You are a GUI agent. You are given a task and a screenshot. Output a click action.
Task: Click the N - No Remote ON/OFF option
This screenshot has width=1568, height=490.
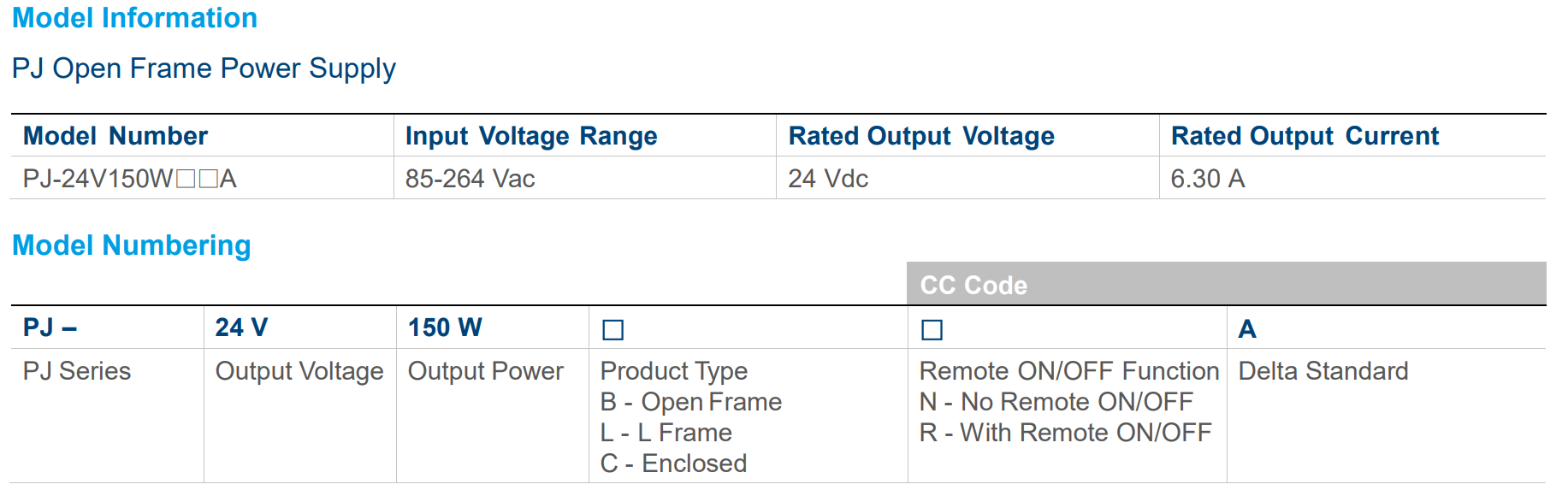click(1056, 402)
